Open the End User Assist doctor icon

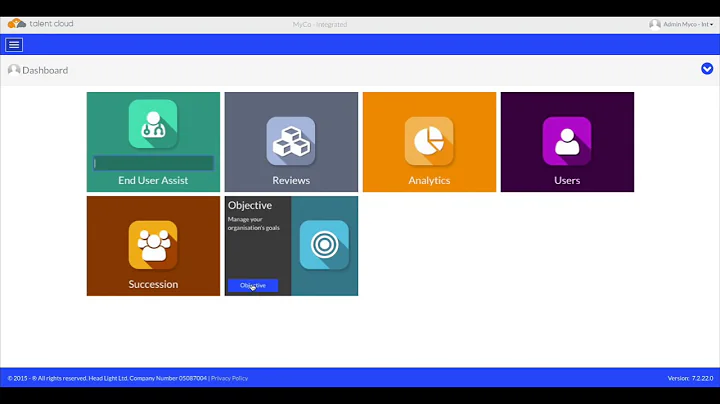153,124
